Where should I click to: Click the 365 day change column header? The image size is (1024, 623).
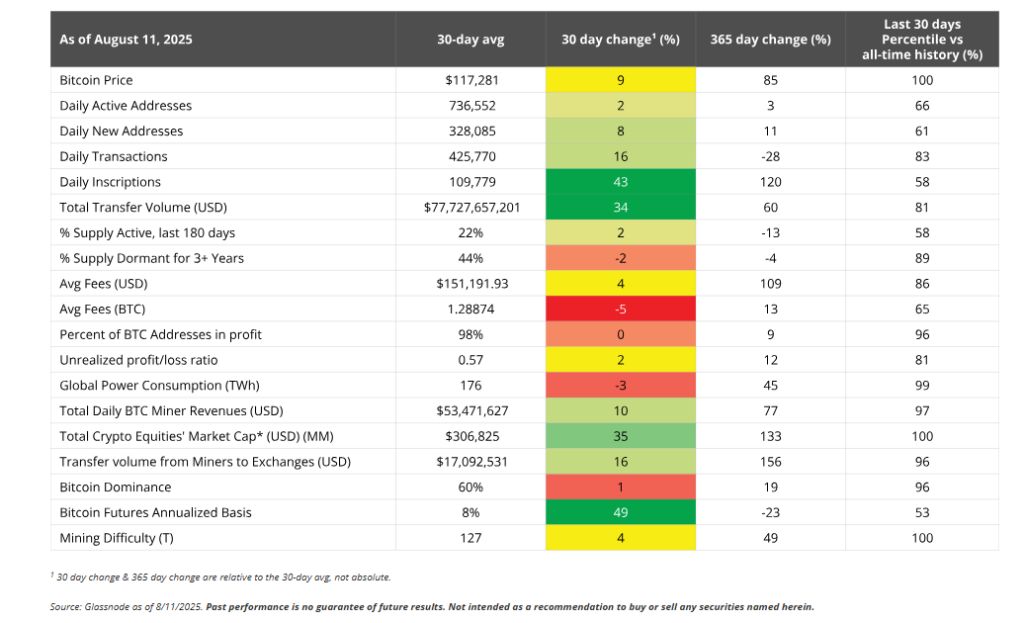point(770,40)
